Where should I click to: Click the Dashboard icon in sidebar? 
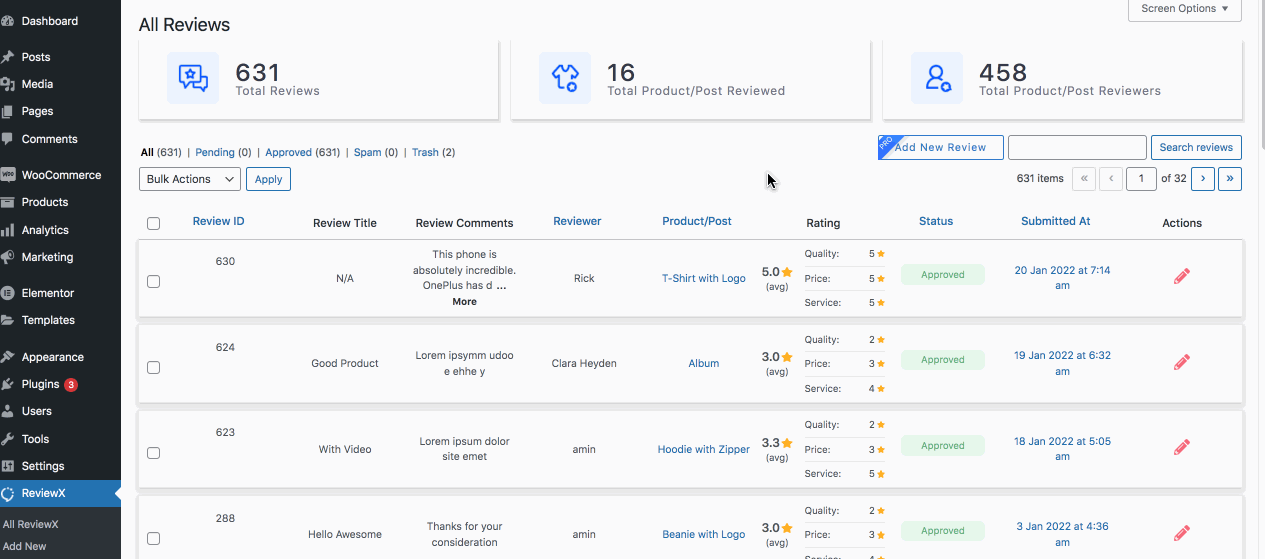tap(7, 21)
